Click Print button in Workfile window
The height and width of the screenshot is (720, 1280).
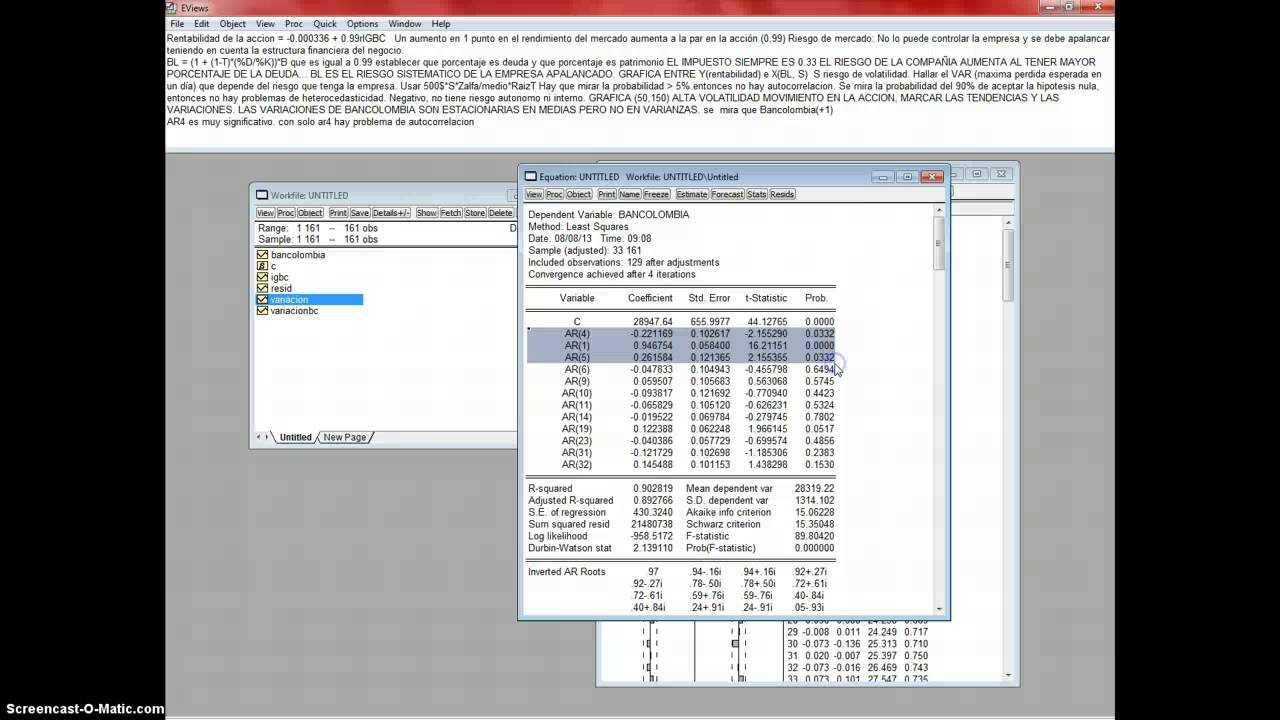click(338, 213)
